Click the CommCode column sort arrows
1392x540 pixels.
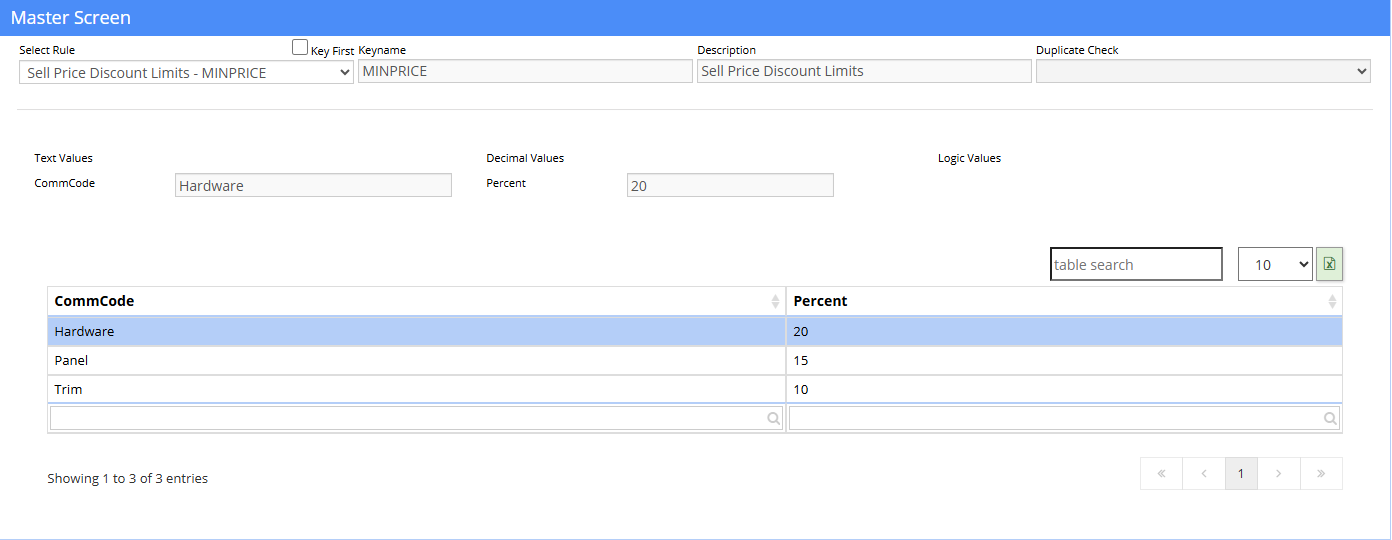775,301
